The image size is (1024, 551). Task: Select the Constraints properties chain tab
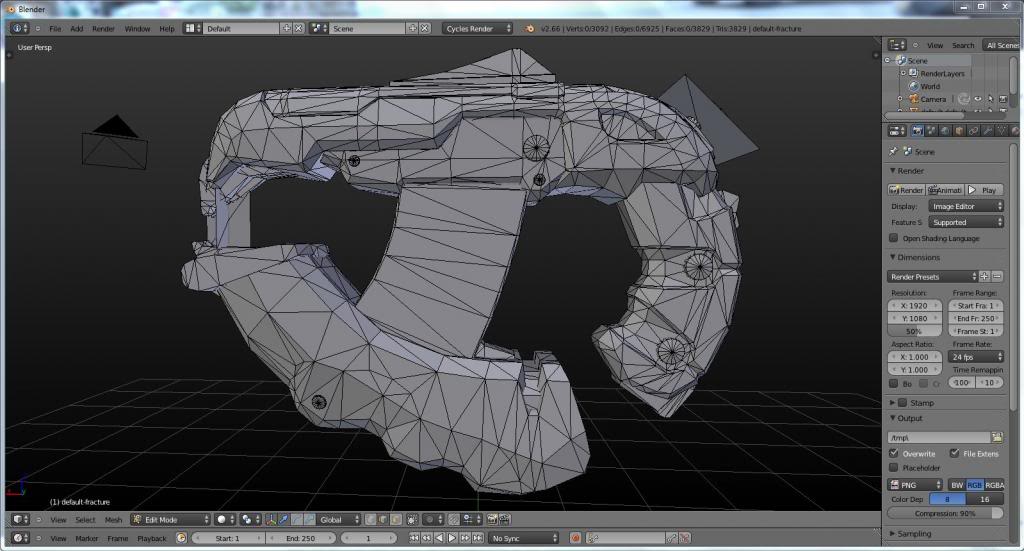974,131
